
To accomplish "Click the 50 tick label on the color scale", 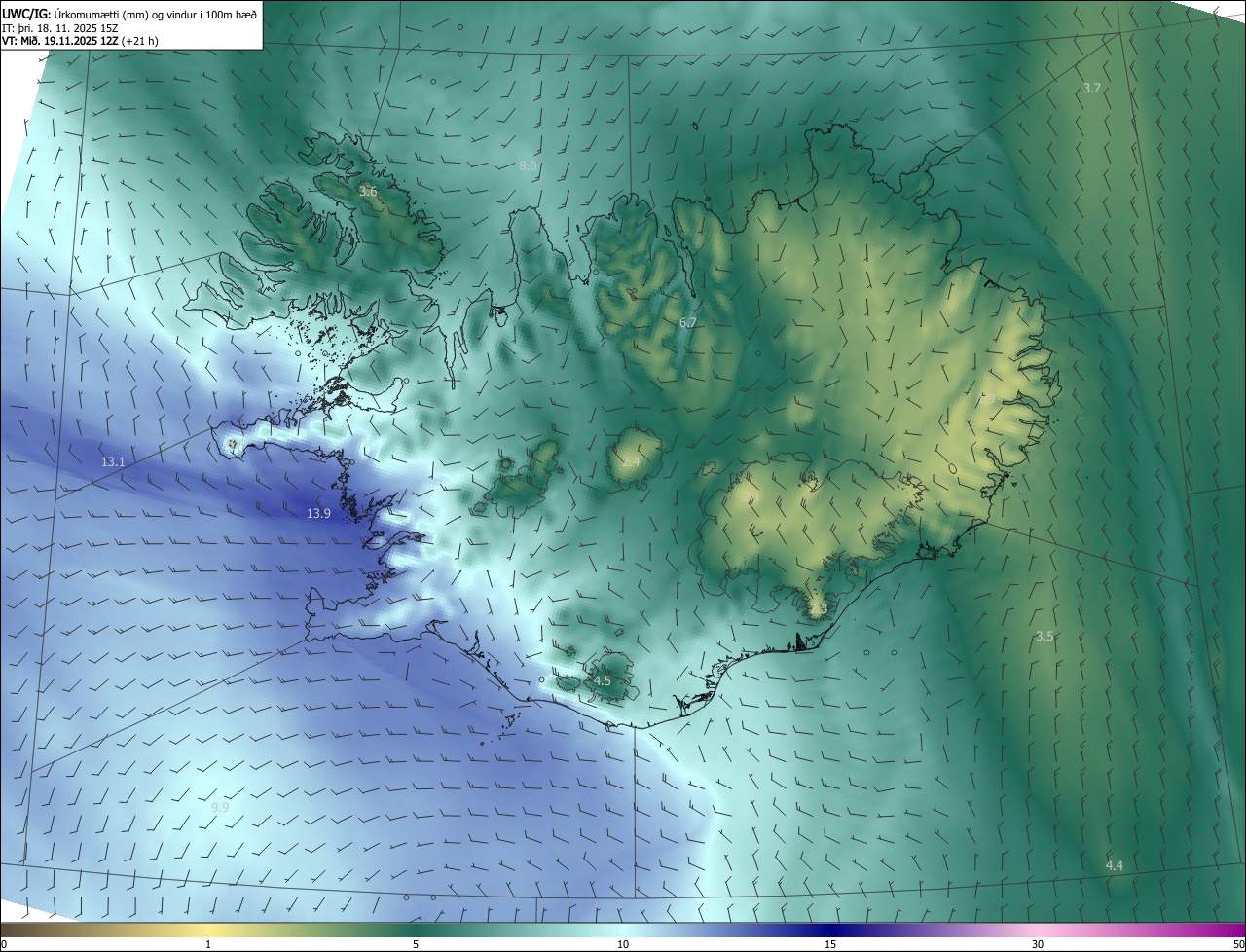I will click(x=1238, y=945).
